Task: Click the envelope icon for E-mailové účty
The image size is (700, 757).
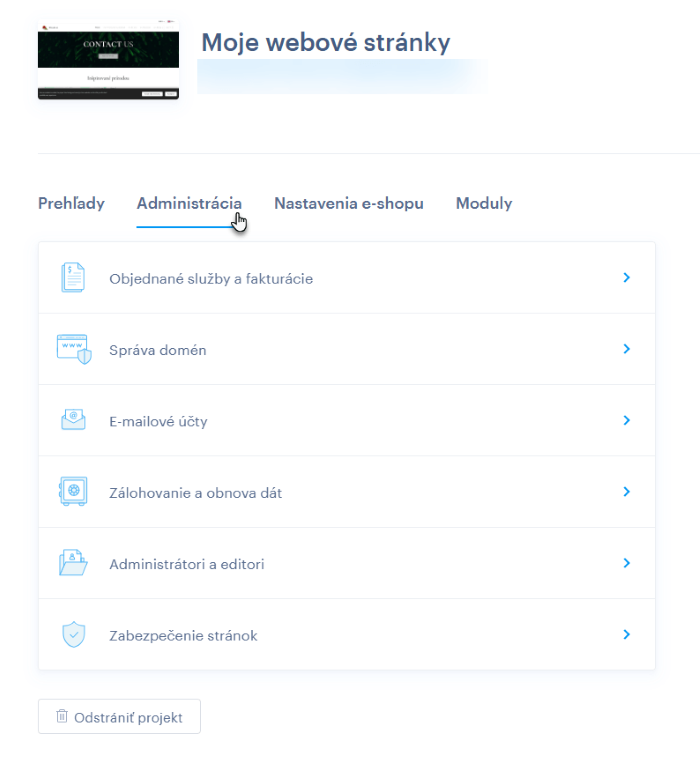Action: click(x=73, y=420)
